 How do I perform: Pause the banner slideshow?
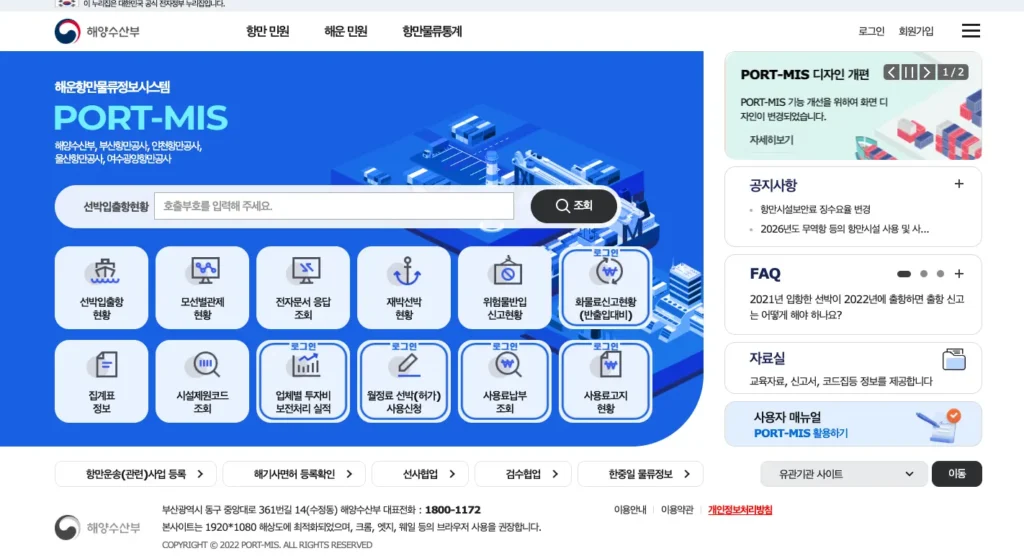coord(909,72)
